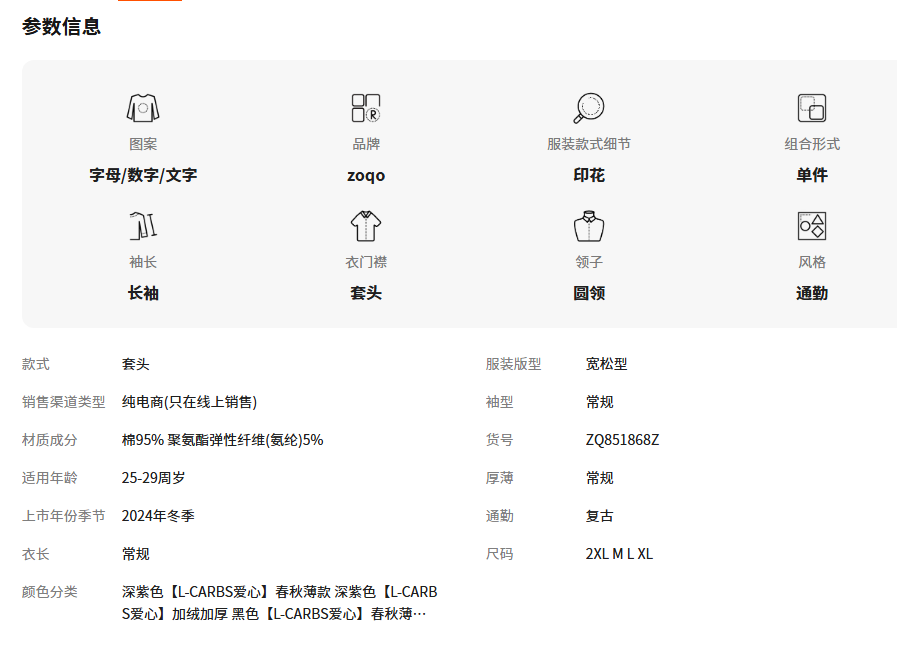Click the style (风格) shapes icon
The height and width of the screenshot is (646, 897).
pyautogui.click(x=811, y=226)
